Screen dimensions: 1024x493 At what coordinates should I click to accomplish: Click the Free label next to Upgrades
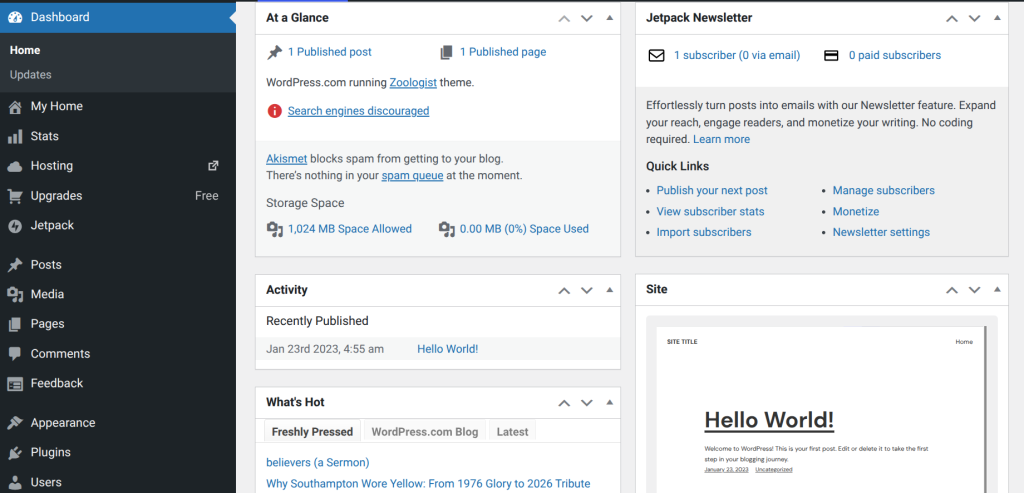[x=207, y=196]
